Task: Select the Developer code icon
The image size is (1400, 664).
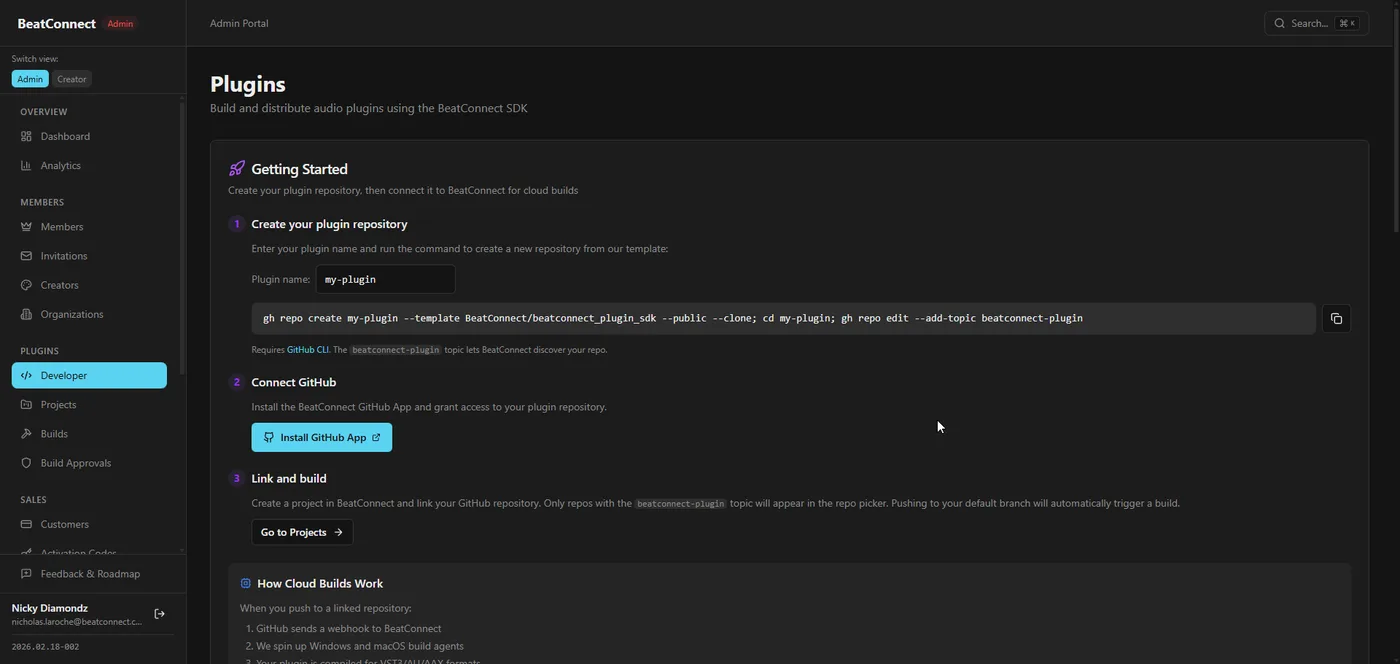Action: [x=26, y=376]
